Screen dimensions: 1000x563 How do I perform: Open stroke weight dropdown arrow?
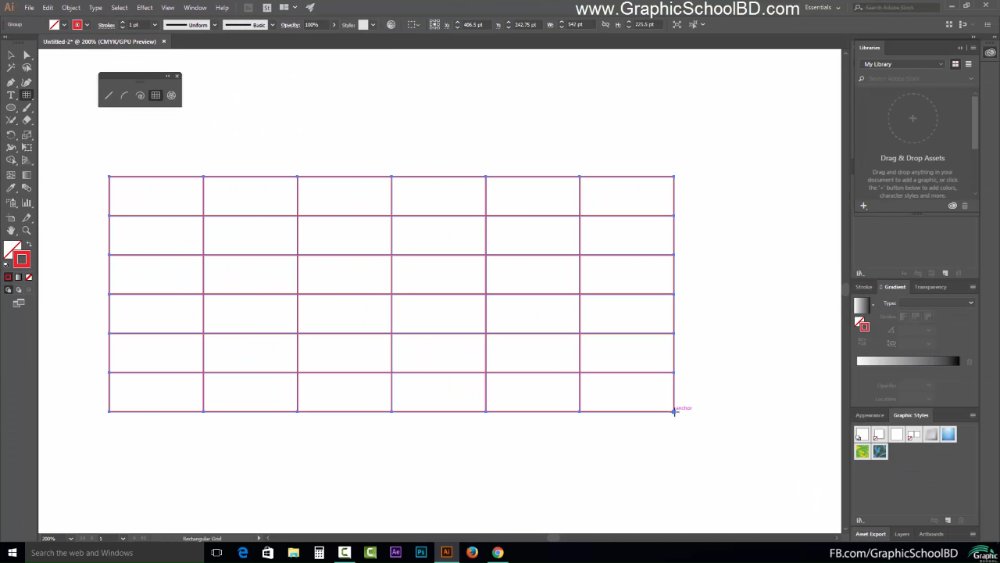tap(154, 25)
